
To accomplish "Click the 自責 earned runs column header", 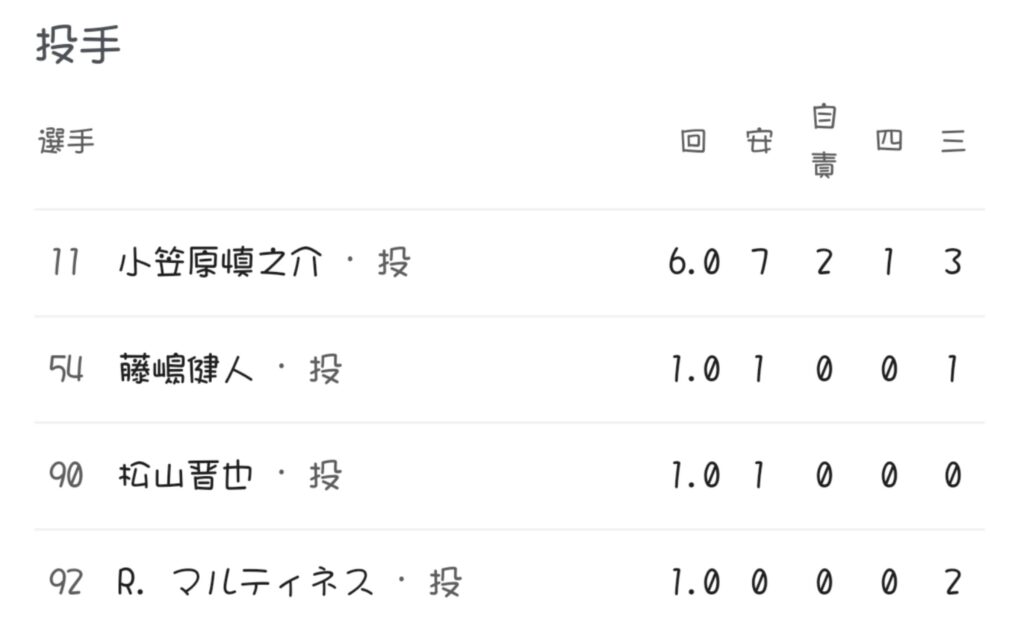I will pyautogui.click(x=823, y=142).
